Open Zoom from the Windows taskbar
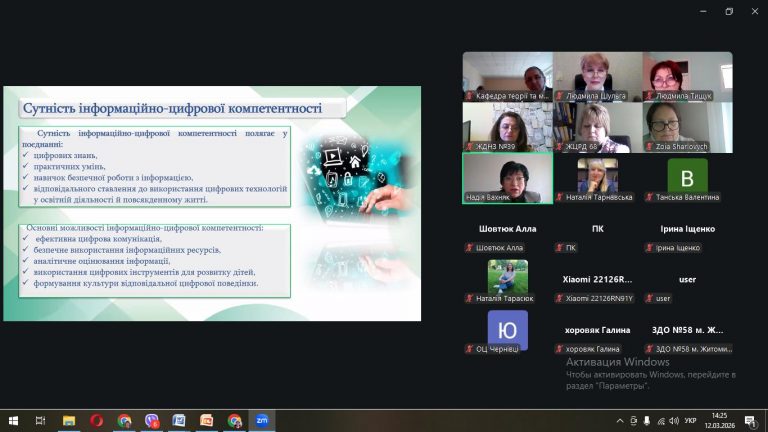Viewport: 768px width, 432px height. click(x=261, y=421)
